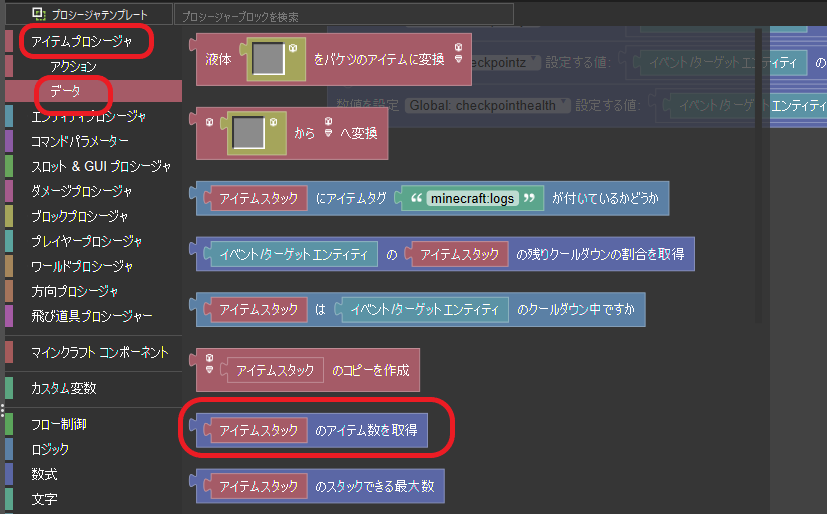Click the minecraft:logs text field

click(x=472, y=198)
